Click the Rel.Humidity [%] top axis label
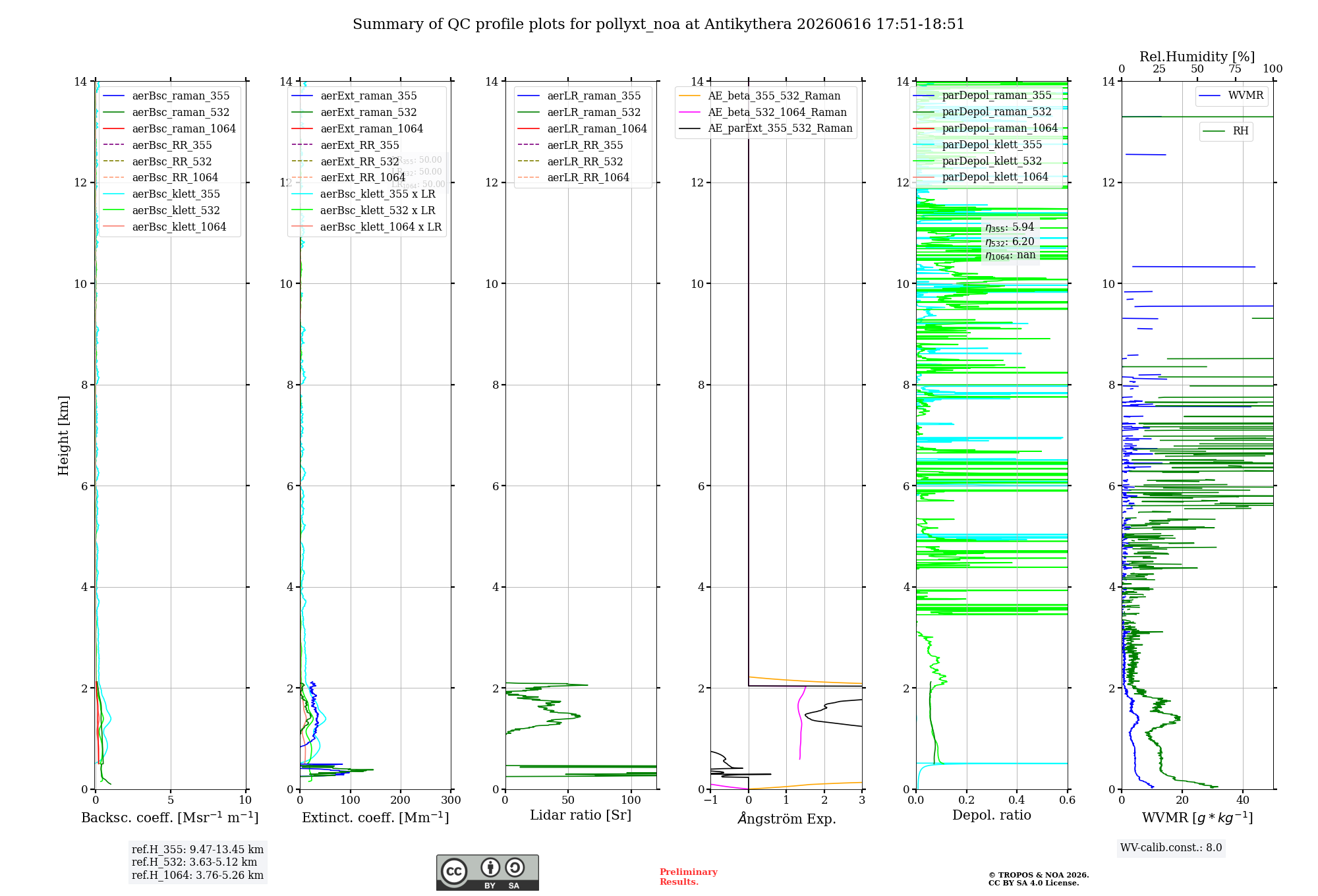Viewport: 1318px width, 896px height. [x=1197, y=57]
